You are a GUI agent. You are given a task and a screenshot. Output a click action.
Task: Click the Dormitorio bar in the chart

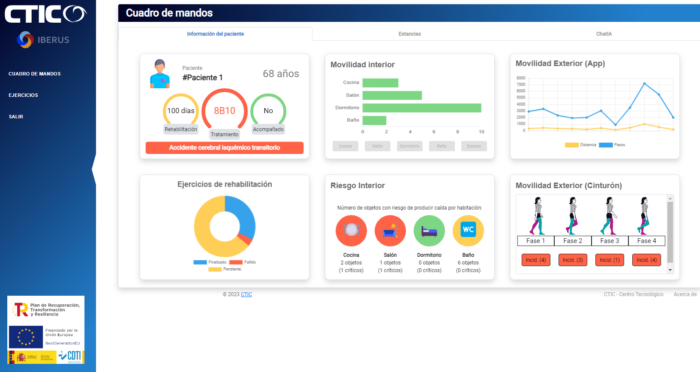pos(422,108)
